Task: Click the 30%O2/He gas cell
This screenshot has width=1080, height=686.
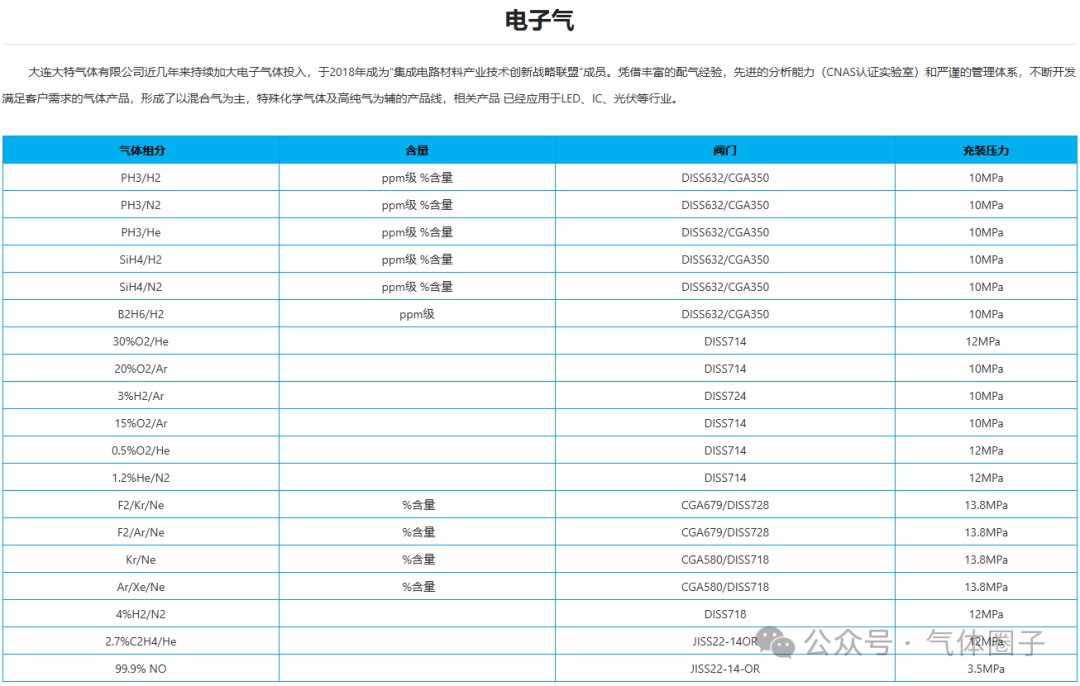Action: pos(141,342)
